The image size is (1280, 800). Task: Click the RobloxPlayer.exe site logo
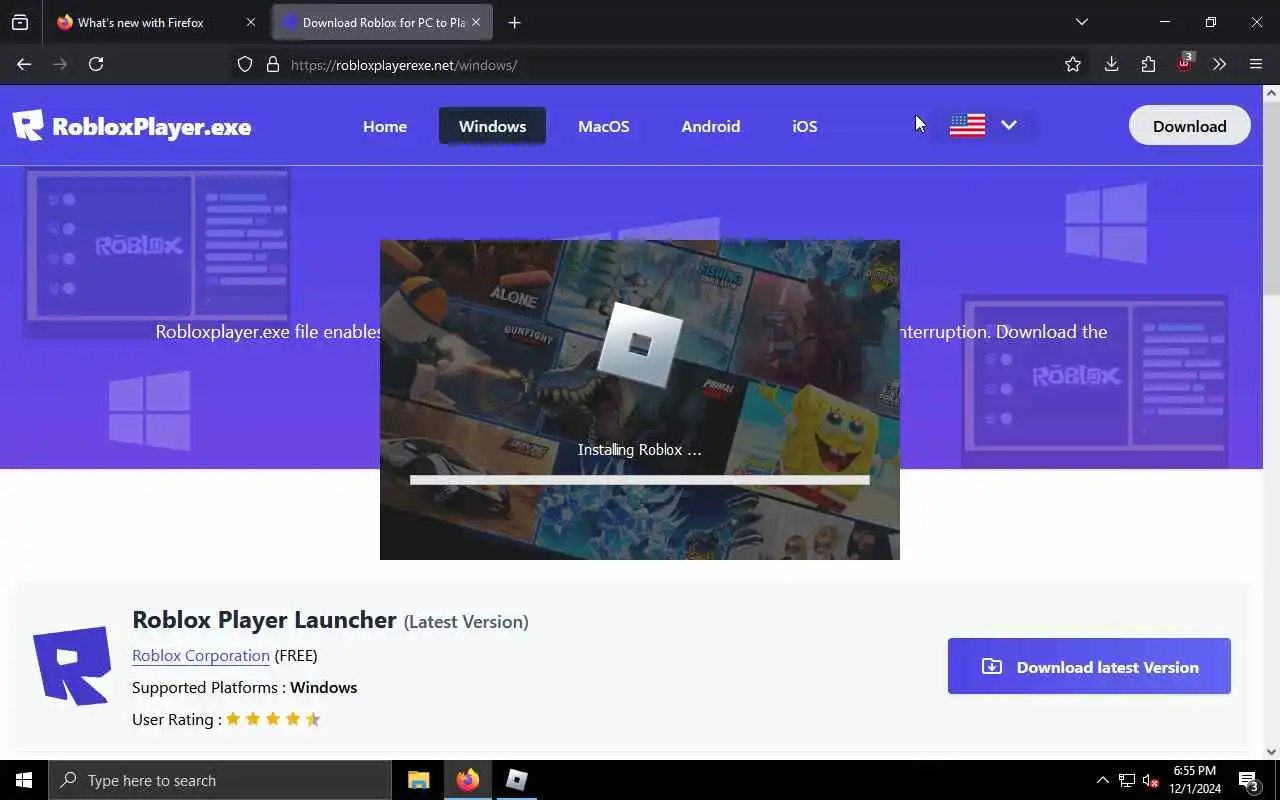pos(132,126)
